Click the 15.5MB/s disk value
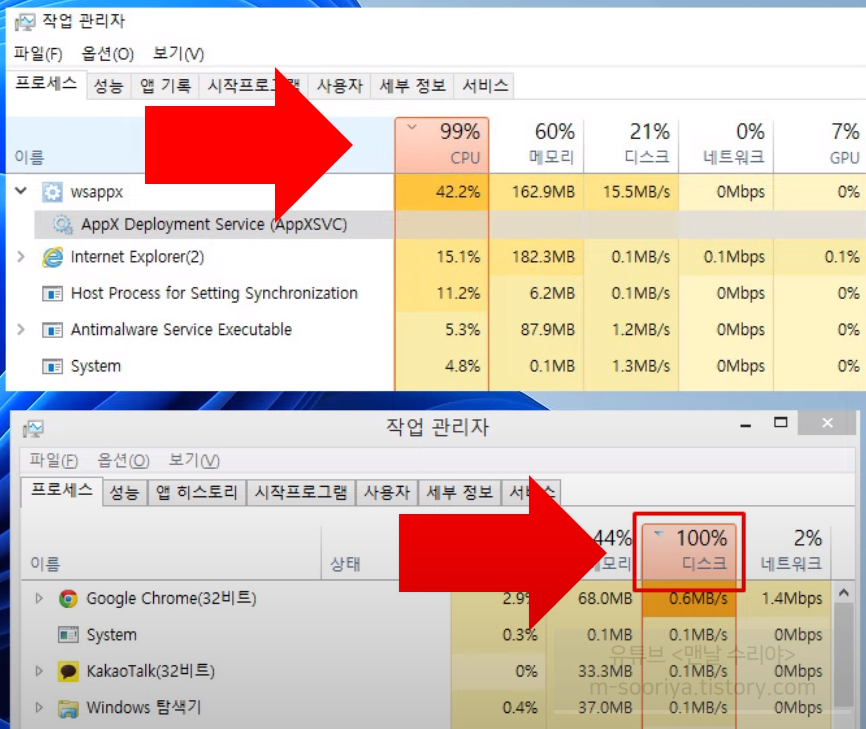The width and height of the screenshot is (866, 729). coord(637,192)
